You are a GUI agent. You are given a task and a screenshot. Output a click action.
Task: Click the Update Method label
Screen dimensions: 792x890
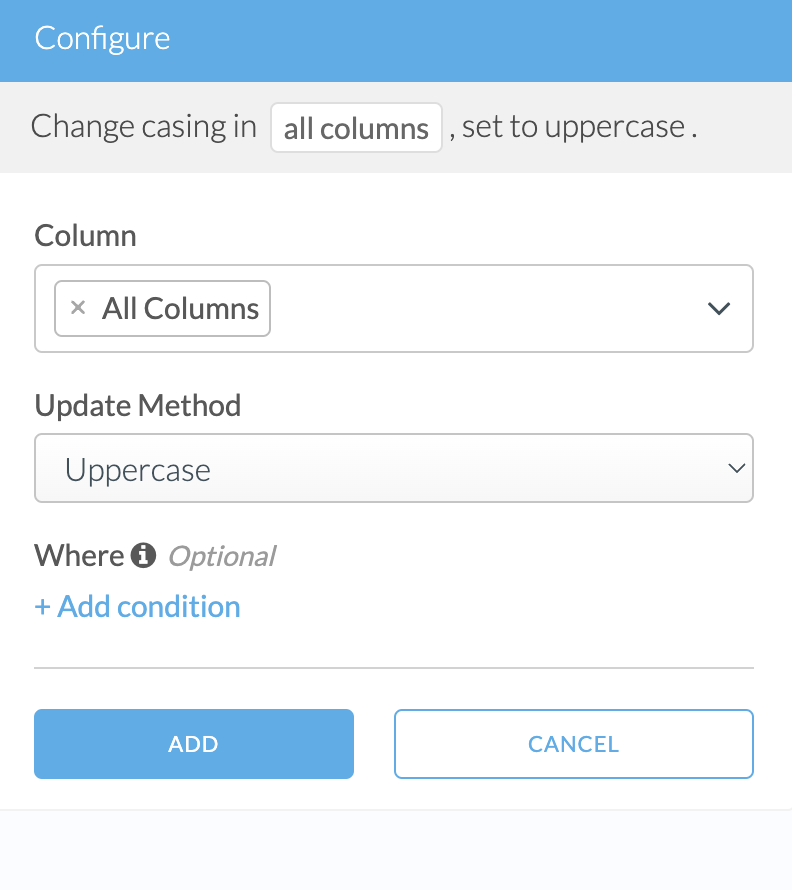click(137, 404)
